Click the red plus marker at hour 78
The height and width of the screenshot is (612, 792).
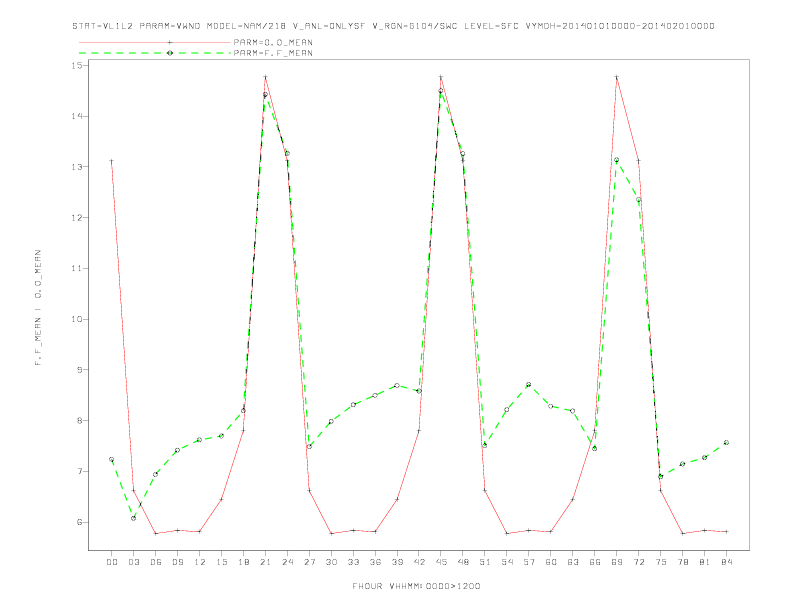click(x=682, y=533)
